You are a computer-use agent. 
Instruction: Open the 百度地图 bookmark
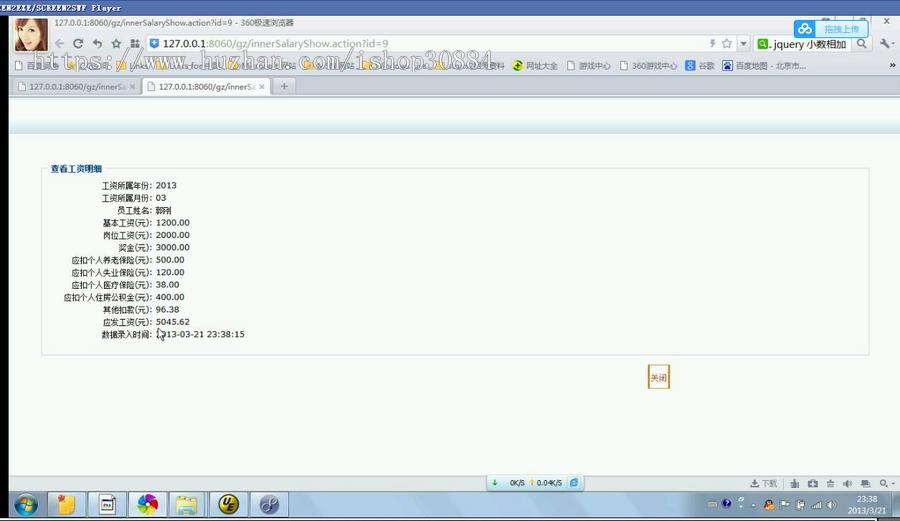pos(764,65)
